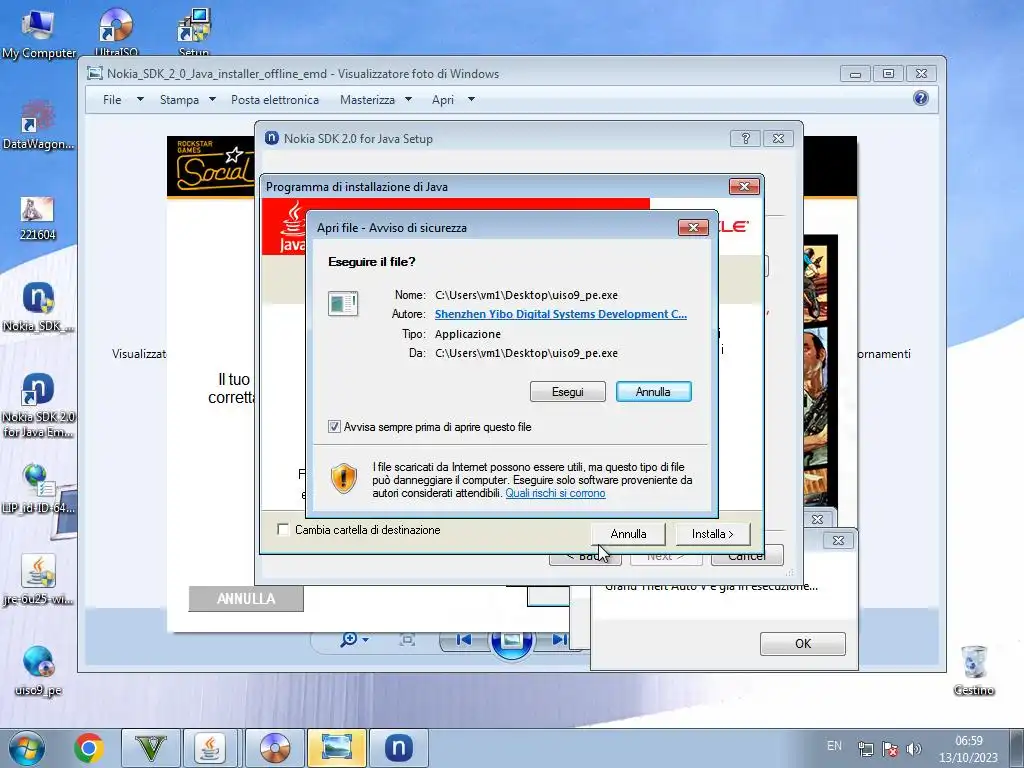
Task: Click OK in the GTA V message box
Action: [803, 644]
